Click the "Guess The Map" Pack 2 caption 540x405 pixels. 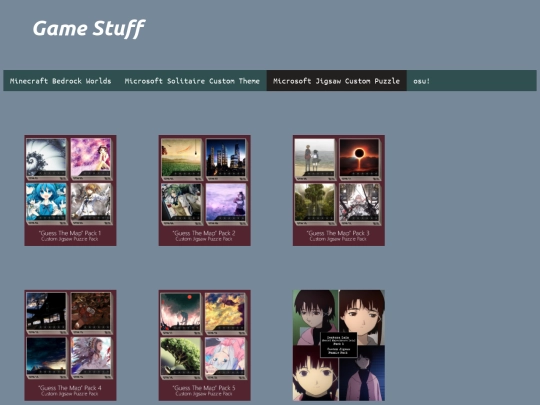(204, 236)
